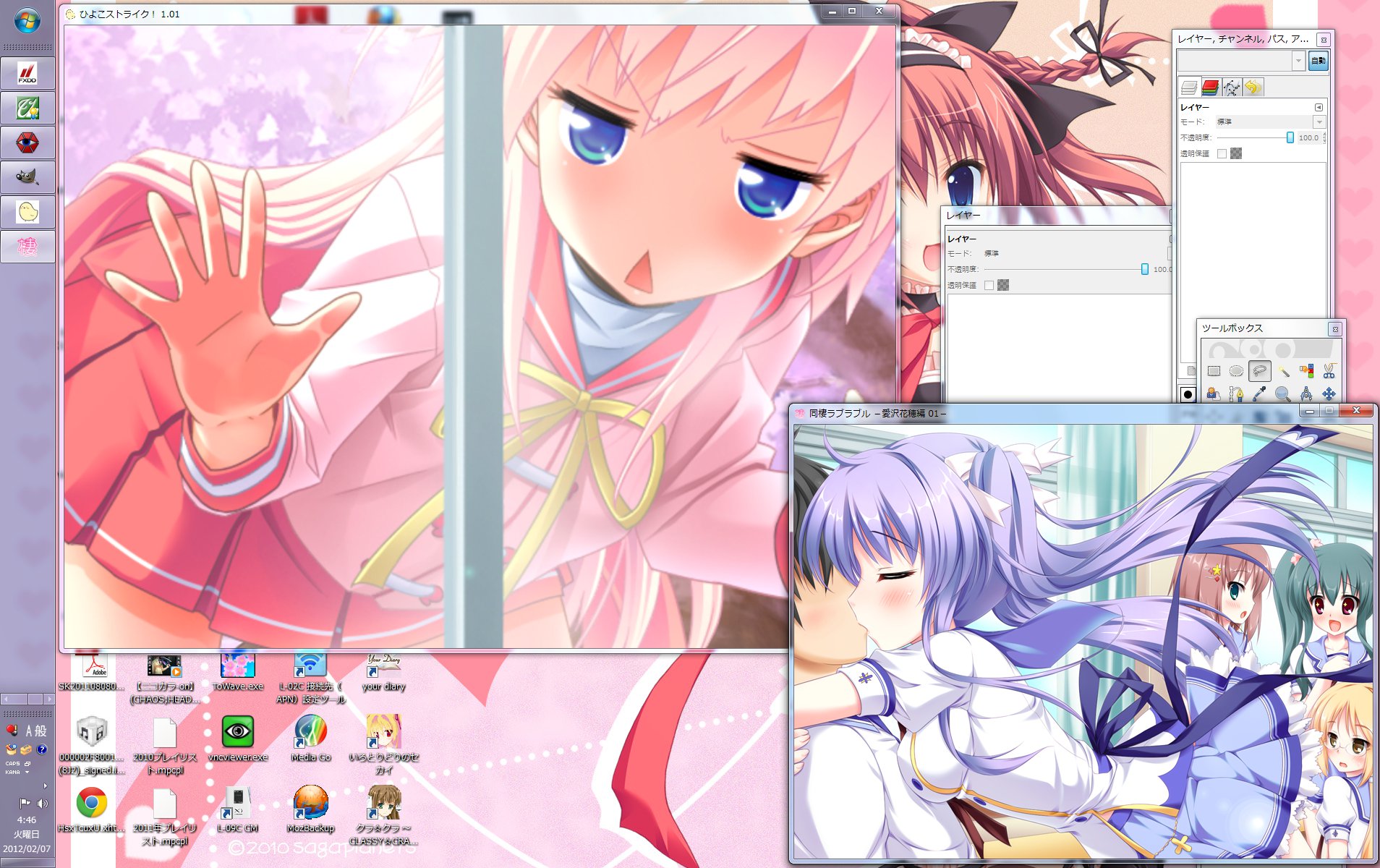The height and width of the screenshot is (868, 1380).
Task: Open いろとりどりのセカイ shortcut
Action: point(383,745)
